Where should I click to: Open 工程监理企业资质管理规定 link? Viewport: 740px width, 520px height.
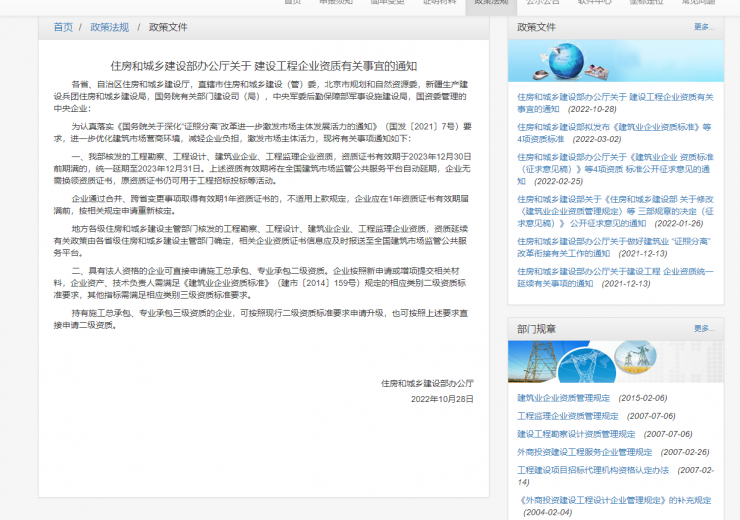click(x=567, y=416)
